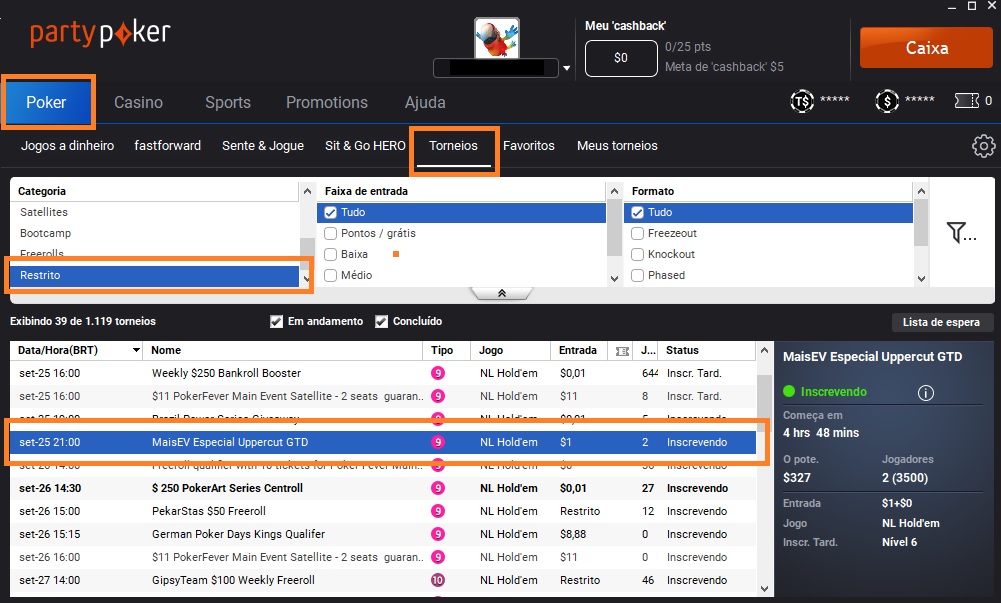
Task: Toggle Concluído checkbox
Action: click(x=381, y=322)
